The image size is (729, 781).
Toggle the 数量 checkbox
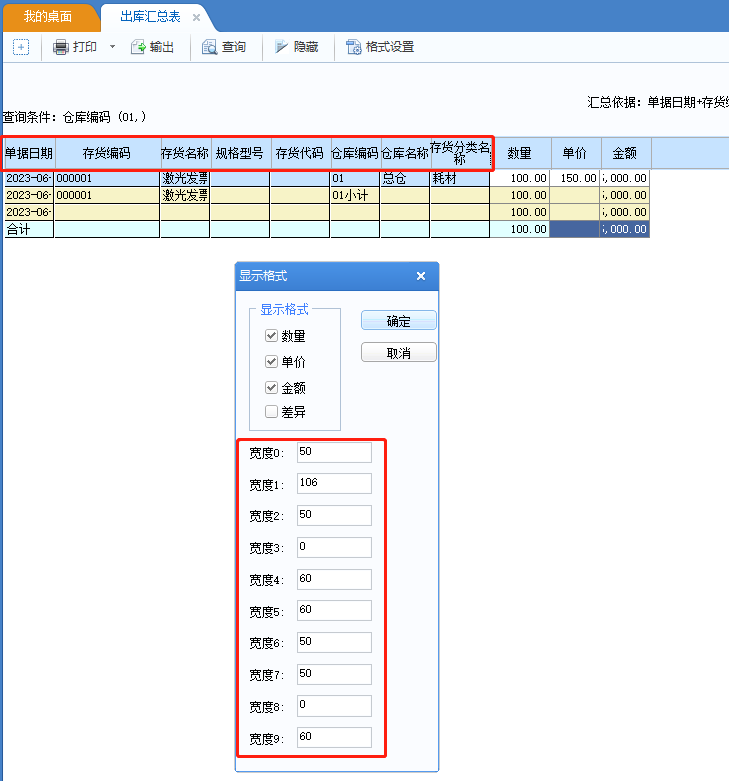pos(271,336)
